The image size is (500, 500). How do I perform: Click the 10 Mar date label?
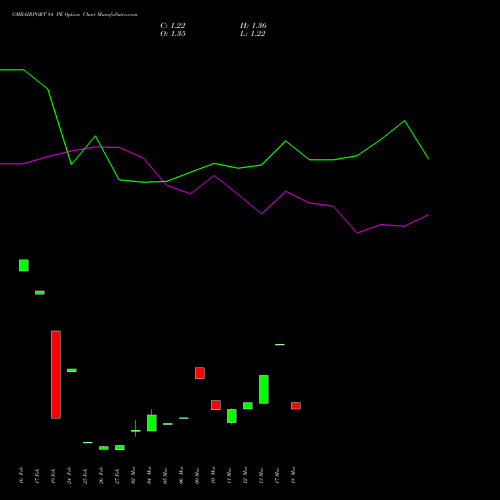point(213,475)
